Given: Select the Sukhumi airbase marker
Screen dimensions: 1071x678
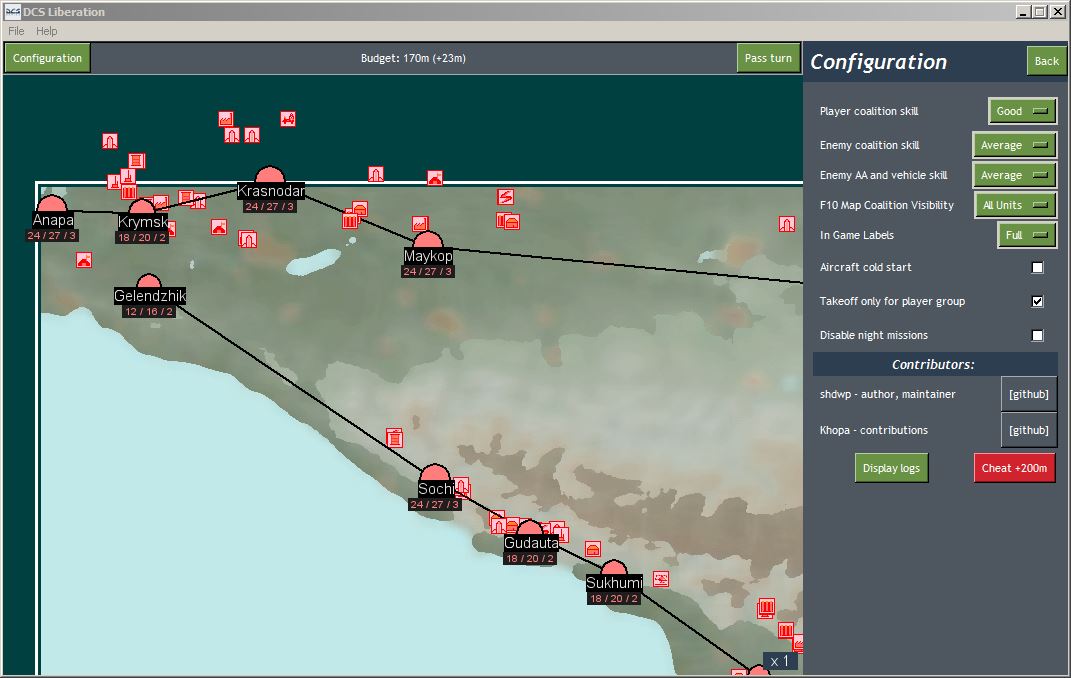Looking at the screenshot, I should [x=614, y=568].
